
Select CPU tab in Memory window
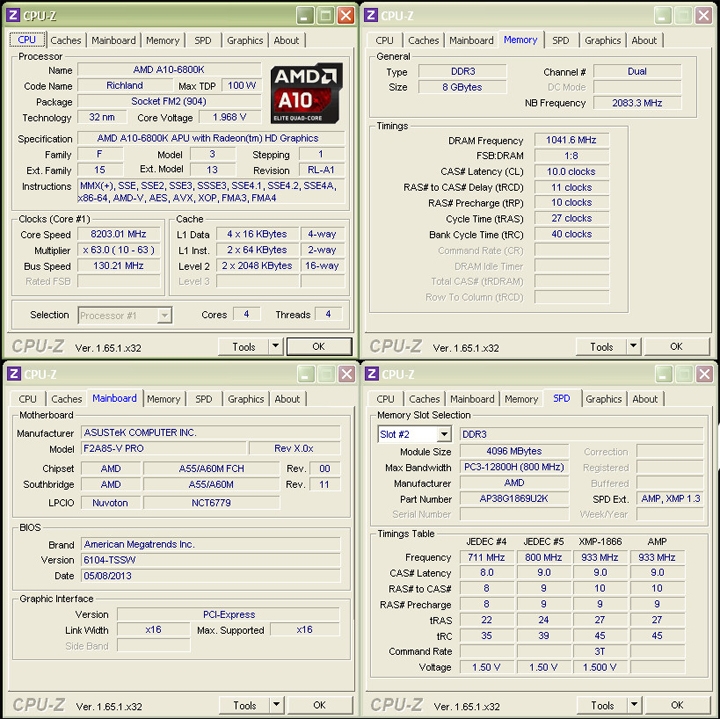pyautogui.click(x=384, y=40)
